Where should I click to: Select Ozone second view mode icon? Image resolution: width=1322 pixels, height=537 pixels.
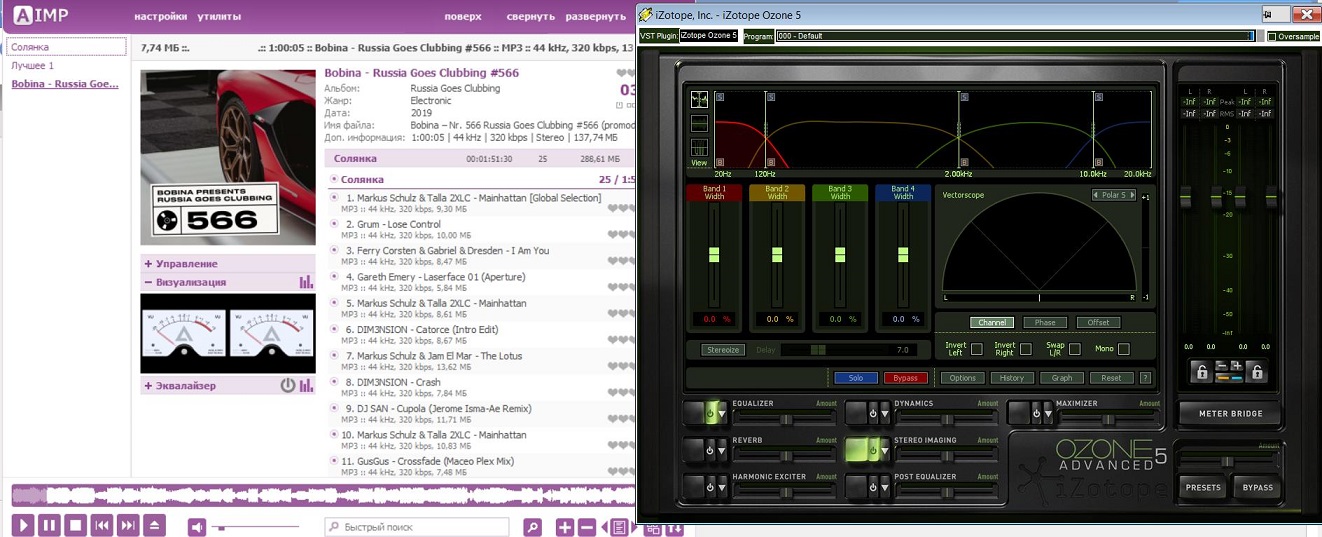pos(700,123)
